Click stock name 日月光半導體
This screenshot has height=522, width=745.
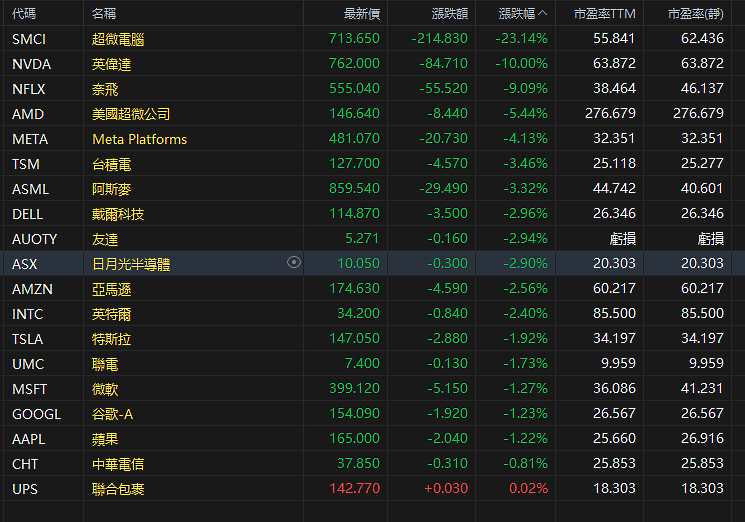pyautogui.click(x=131, y=264)
